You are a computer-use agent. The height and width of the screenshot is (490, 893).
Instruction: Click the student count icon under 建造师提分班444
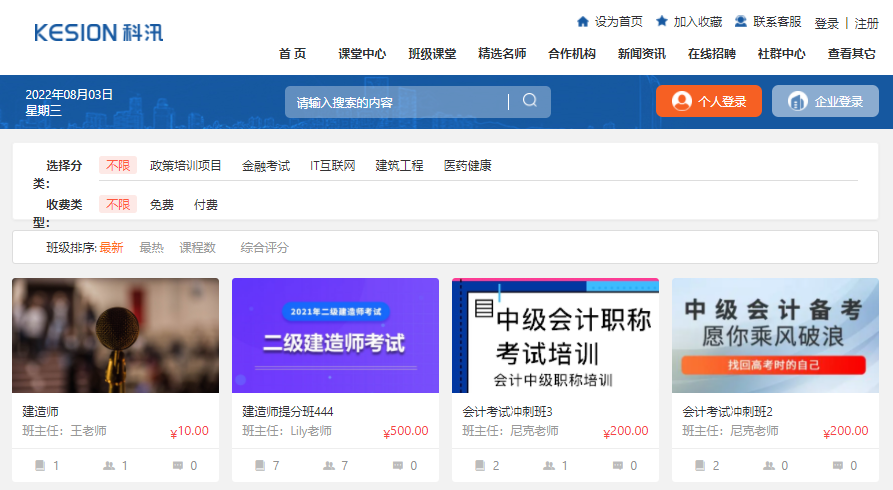tap(329, 465)
